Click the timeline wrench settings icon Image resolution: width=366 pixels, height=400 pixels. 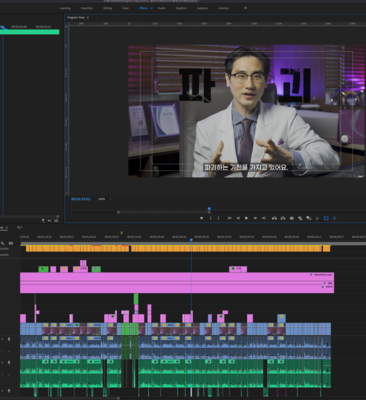click(3, 243)
